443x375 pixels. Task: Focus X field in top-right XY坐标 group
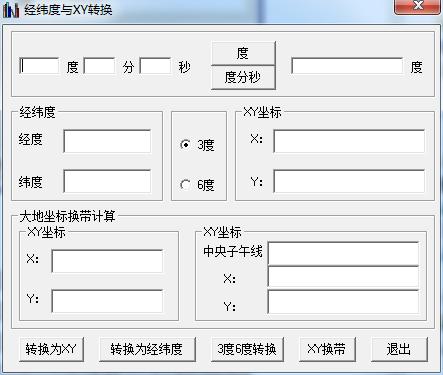click(349, 141)
